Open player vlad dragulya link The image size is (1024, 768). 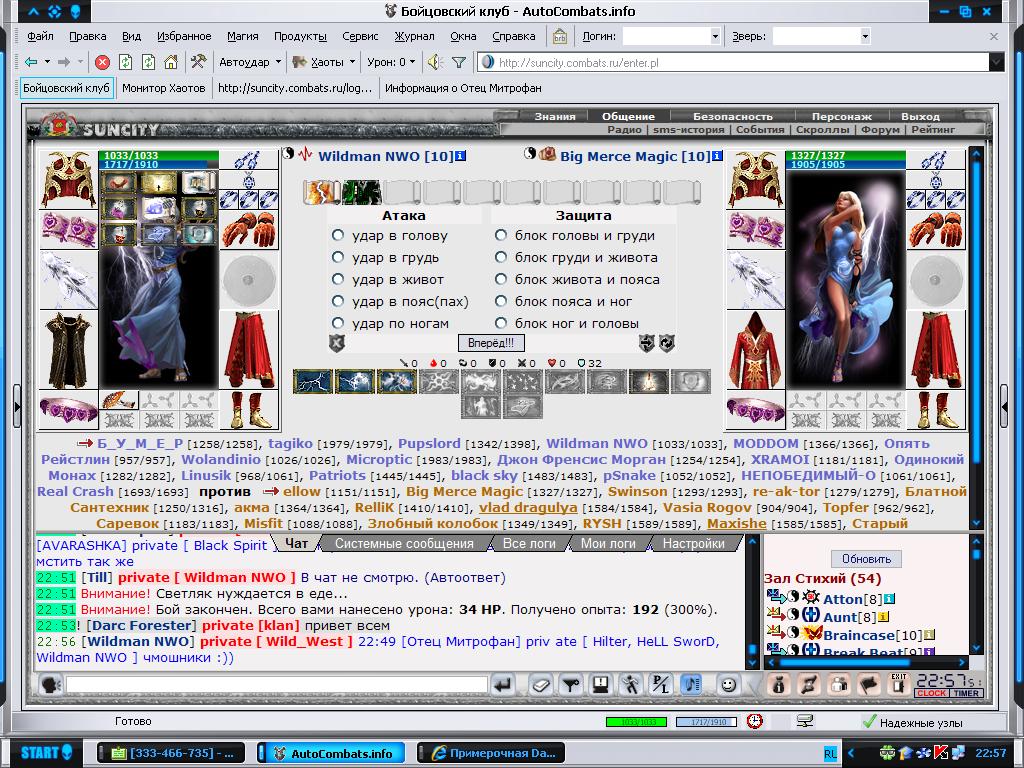coord(528,507)
